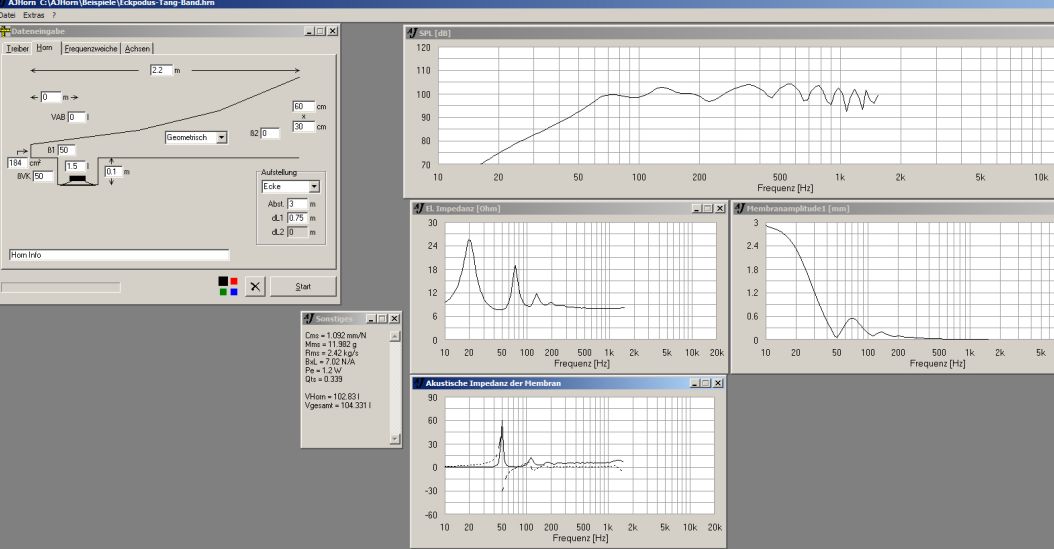The image size is (1054, 549).
Task: Select the Achsen tab
Action: pos(138,48)
